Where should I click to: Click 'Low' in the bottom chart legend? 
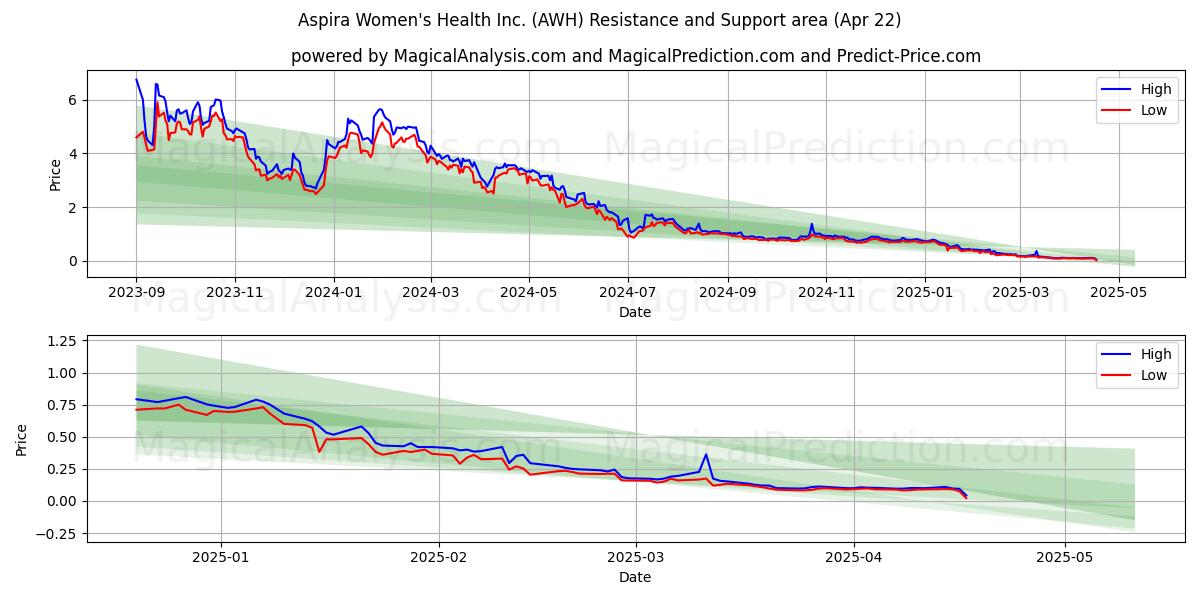pos(1154,375)
